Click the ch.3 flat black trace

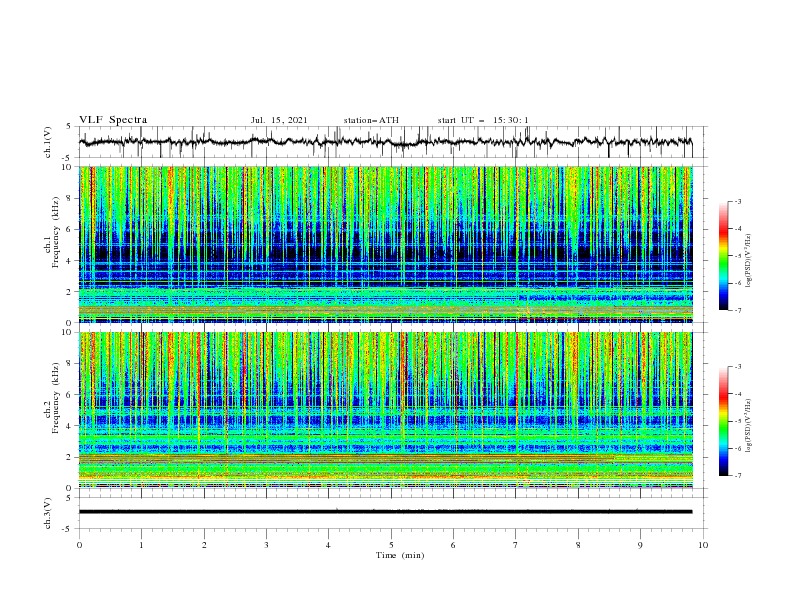pyautogui.click(x=385, y=512)
